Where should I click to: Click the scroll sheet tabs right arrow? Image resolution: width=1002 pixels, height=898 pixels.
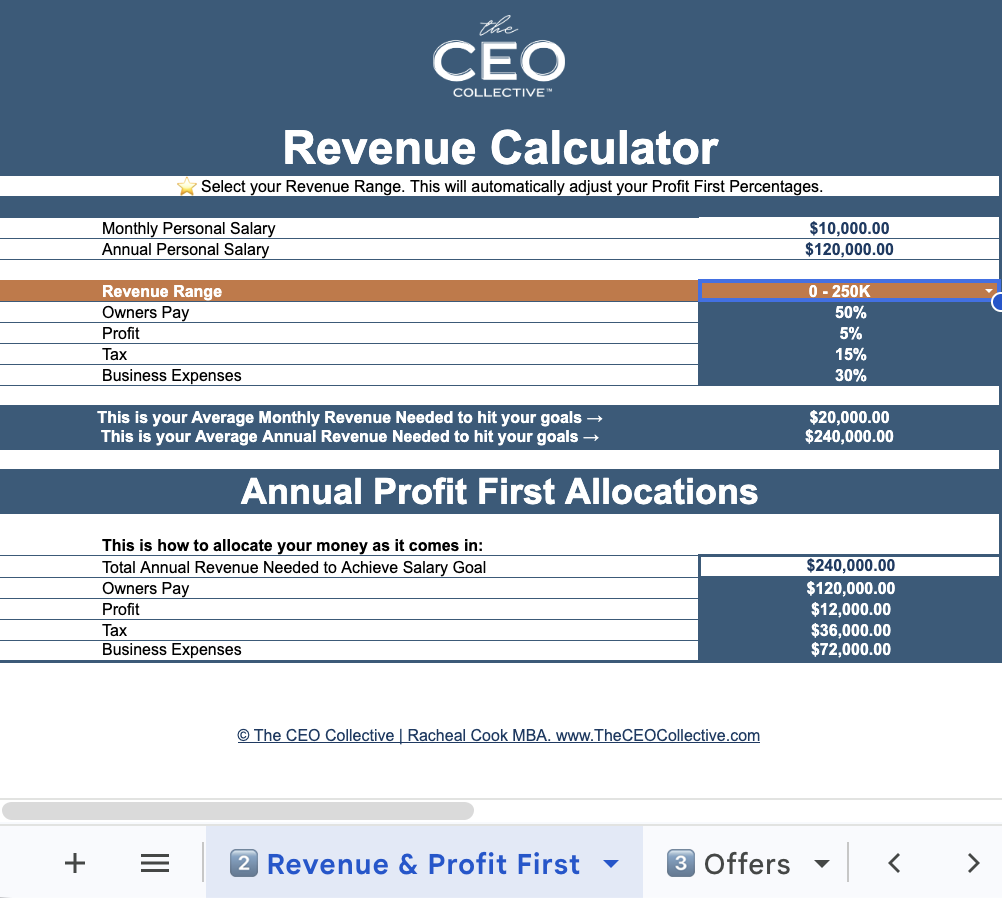pyautogui.click(x=973, y=863)
